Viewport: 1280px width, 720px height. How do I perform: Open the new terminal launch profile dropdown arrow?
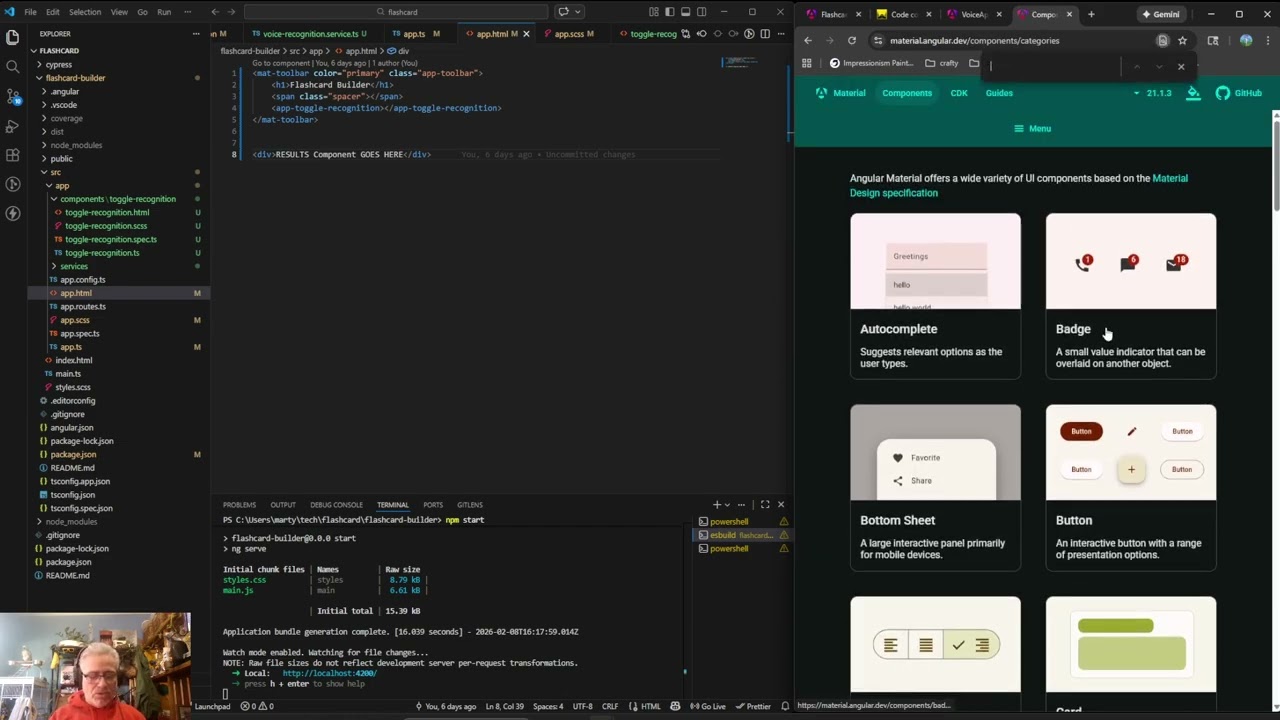coord(727,505)
